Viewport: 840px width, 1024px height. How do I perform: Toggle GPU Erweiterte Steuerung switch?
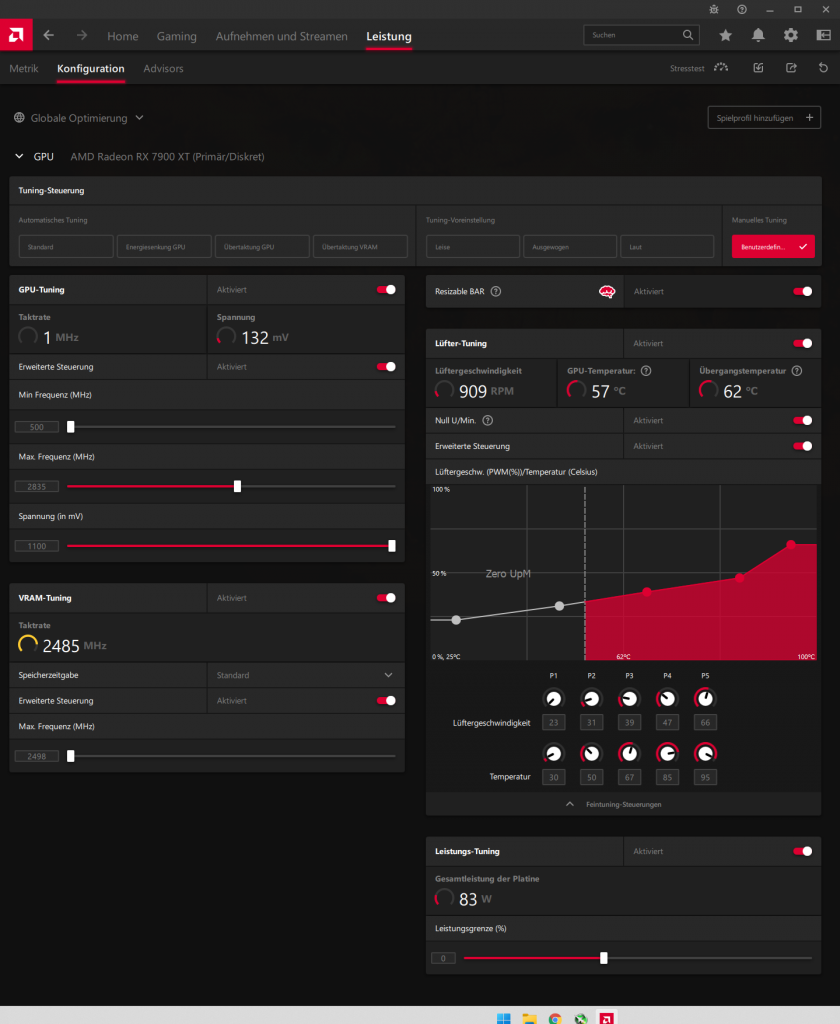[386, 366]
